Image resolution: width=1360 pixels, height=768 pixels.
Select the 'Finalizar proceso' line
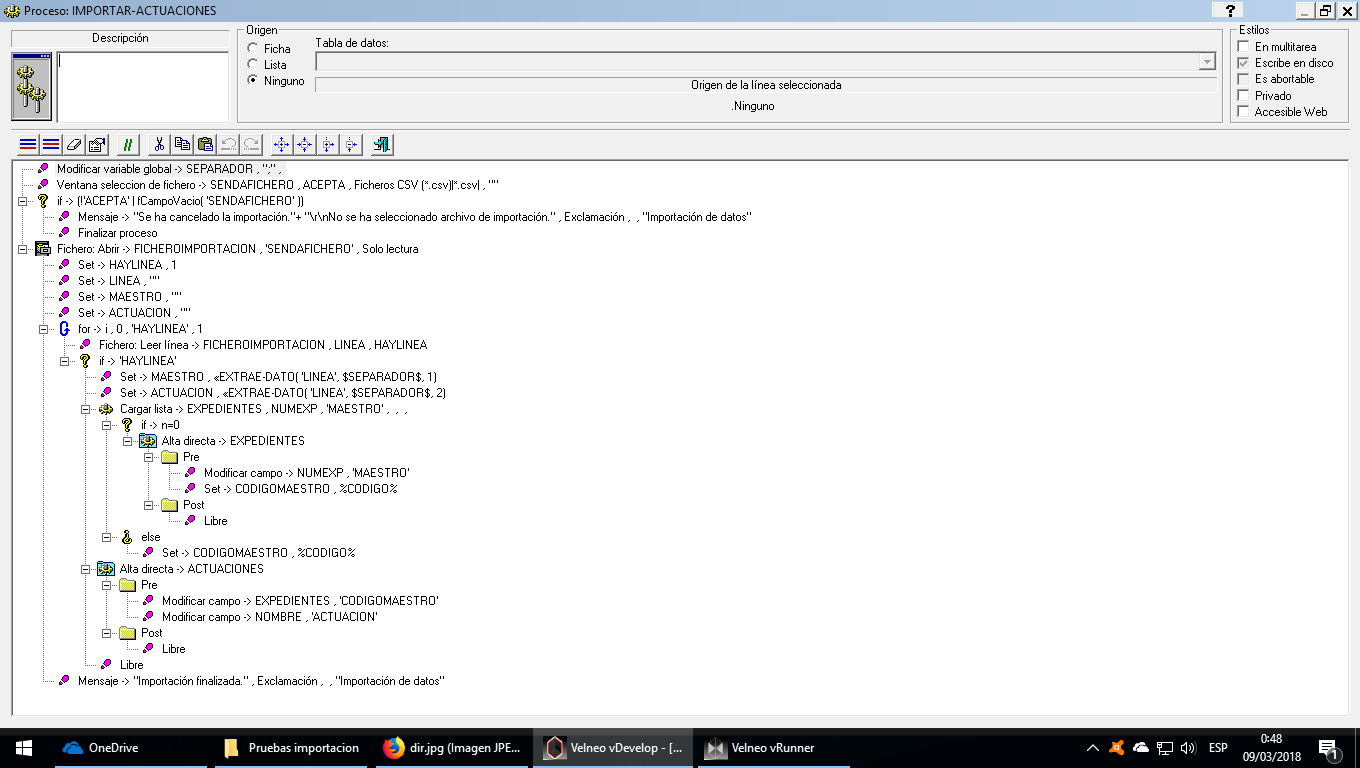tap(118, 233)
